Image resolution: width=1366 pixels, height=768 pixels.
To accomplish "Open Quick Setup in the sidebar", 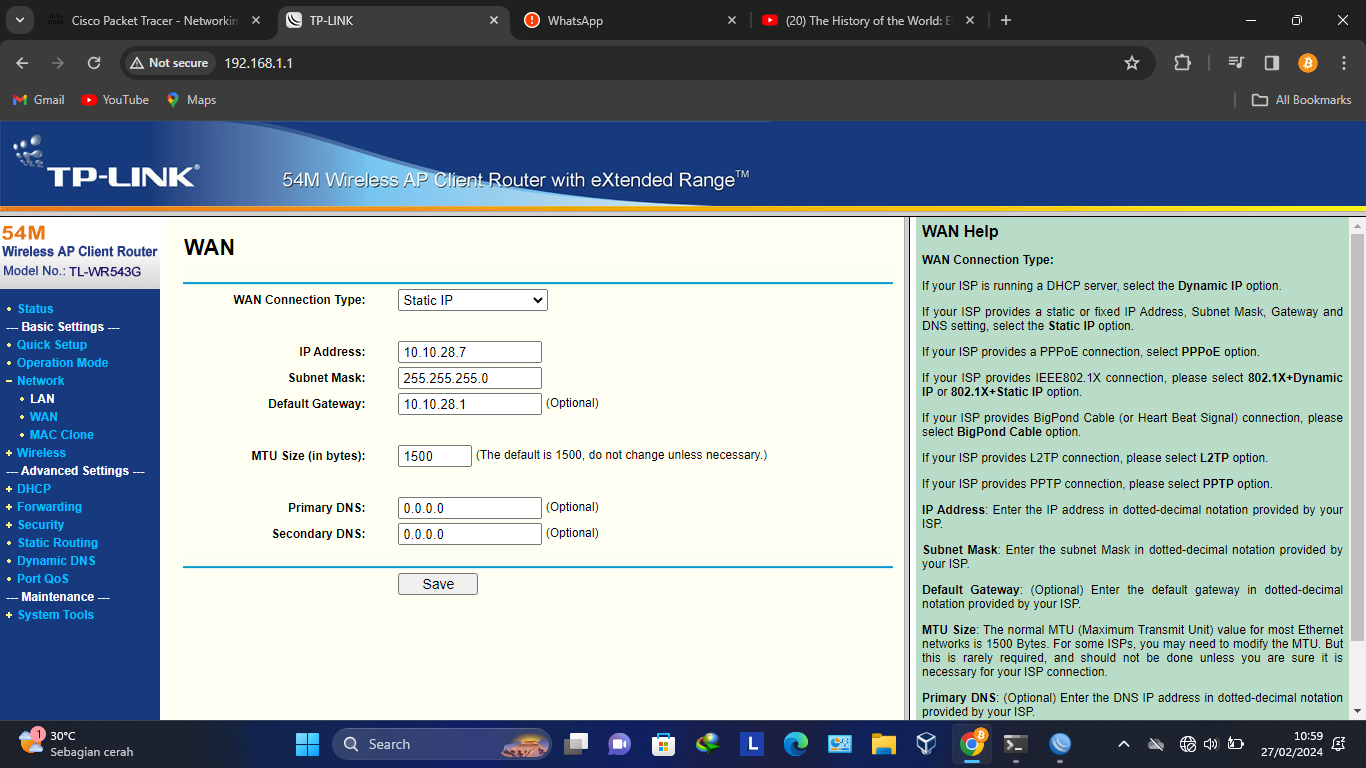I will [x=52, y=345].
